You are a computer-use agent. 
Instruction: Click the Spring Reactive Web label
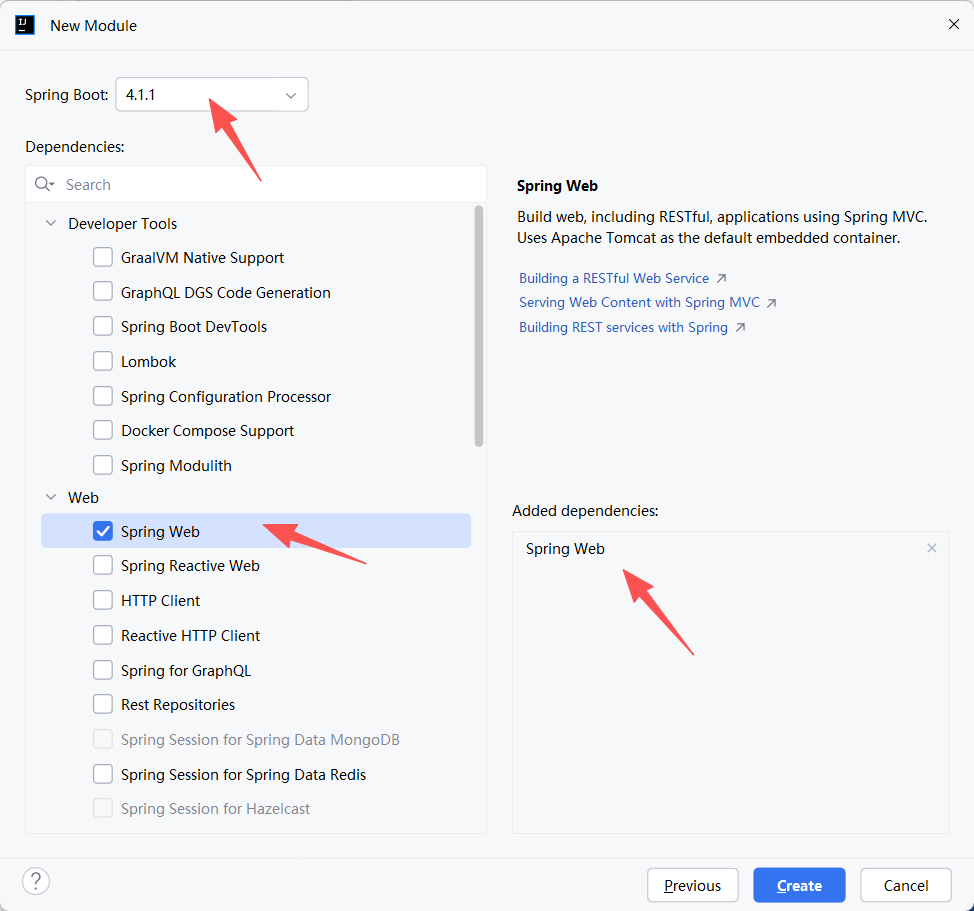coord(190,566)
